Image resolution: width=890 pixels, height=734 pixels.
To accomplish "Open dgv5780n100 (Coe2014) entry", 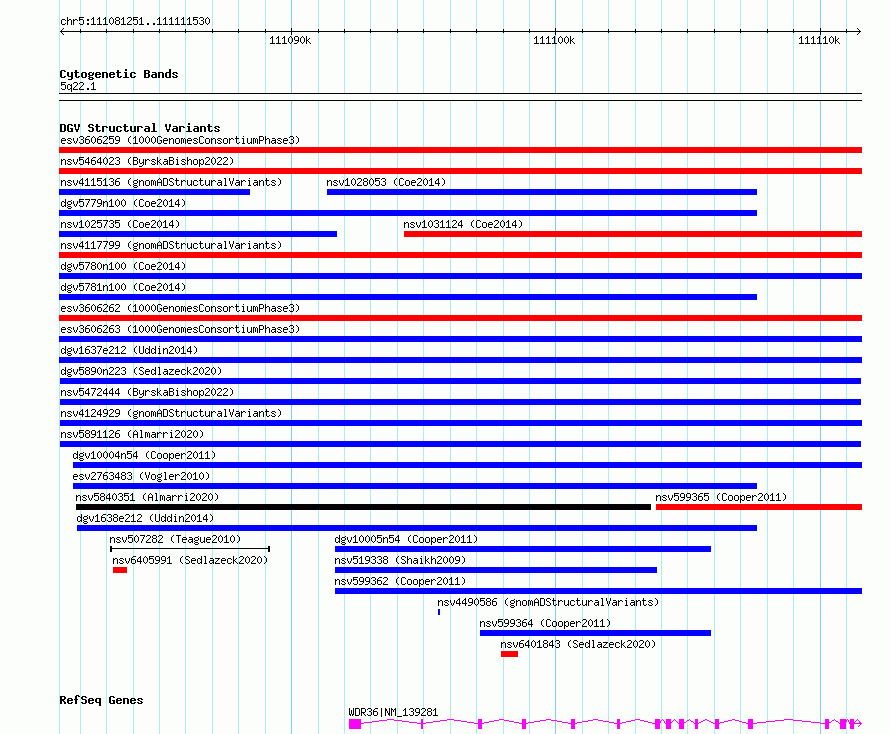I will (123, 266).
